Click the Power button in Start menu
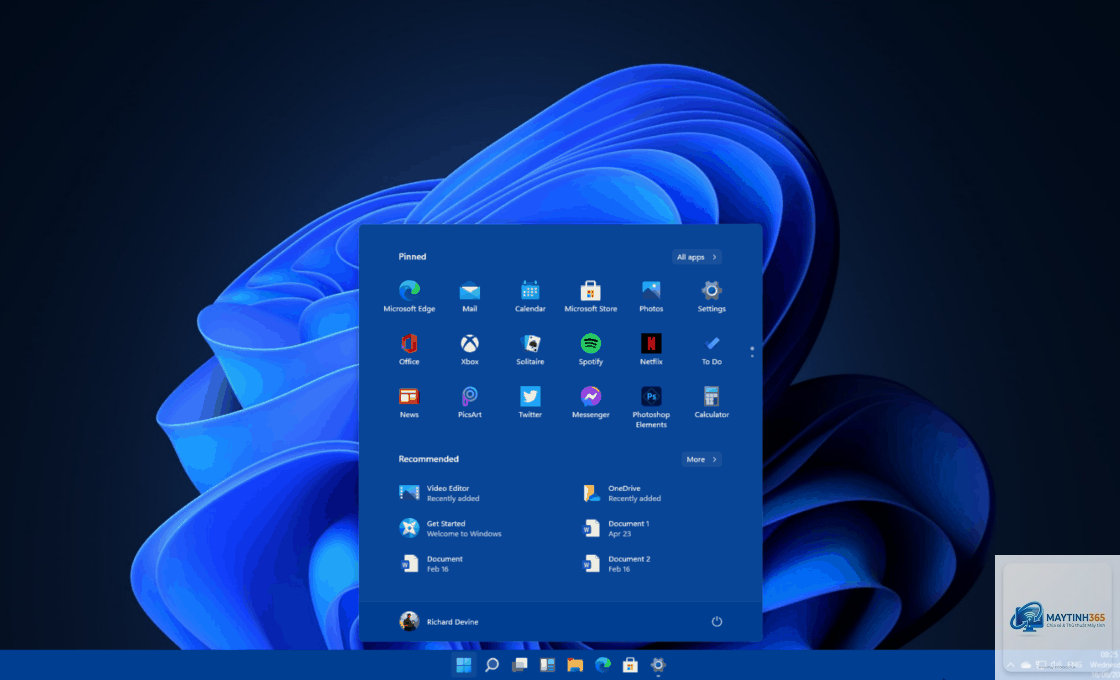 (716, 621)
